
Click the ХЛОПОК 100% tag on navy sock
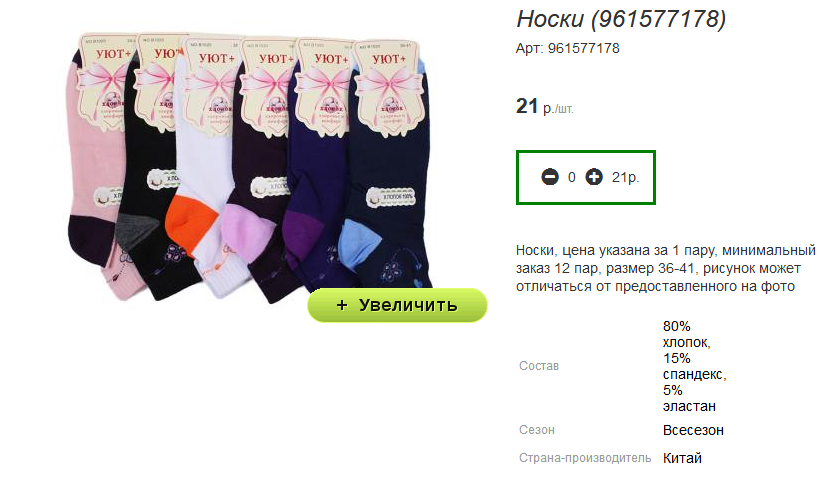(391, 197)
